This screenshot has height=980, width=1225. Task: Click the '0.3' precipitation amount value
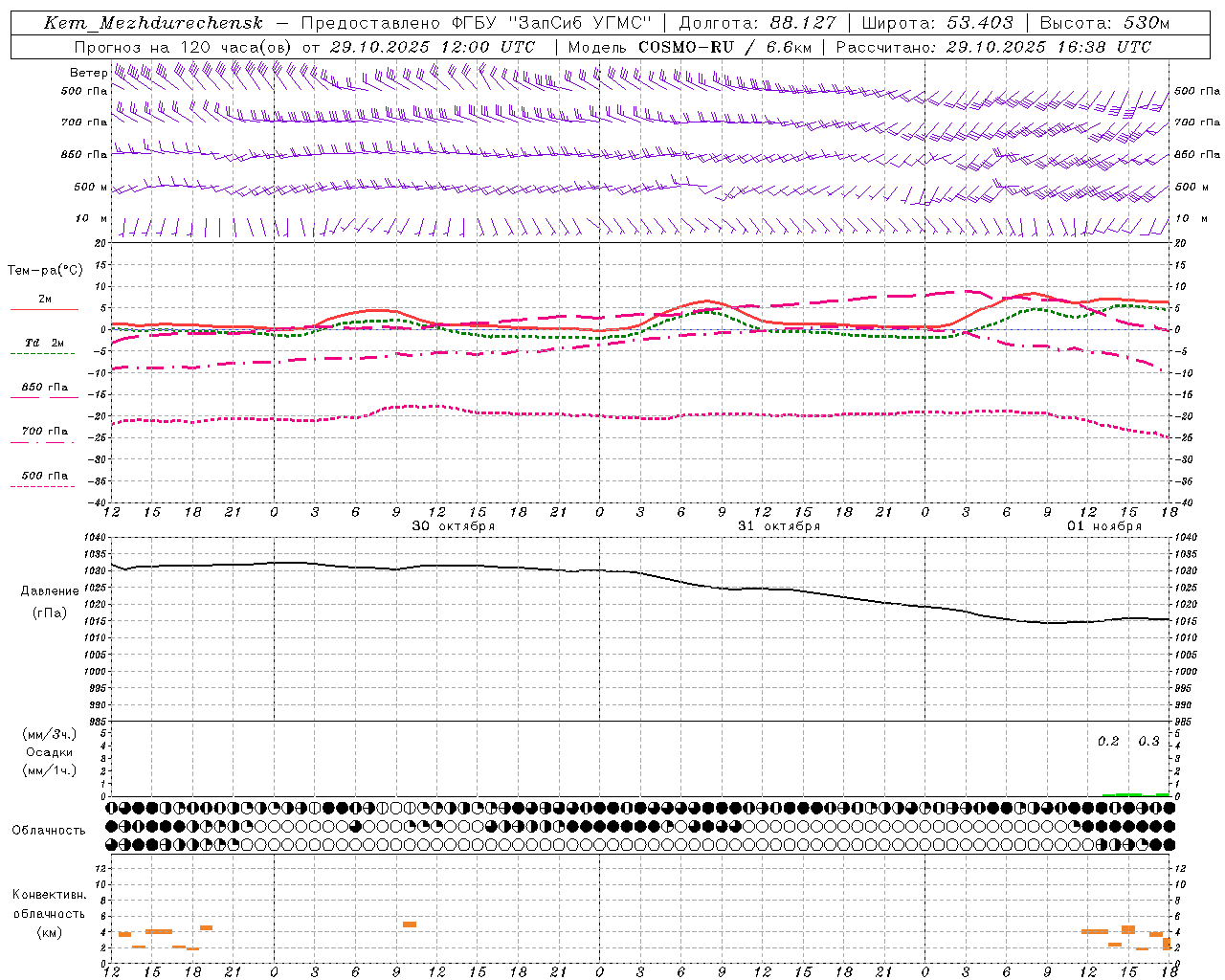(x=1148, y=742)
